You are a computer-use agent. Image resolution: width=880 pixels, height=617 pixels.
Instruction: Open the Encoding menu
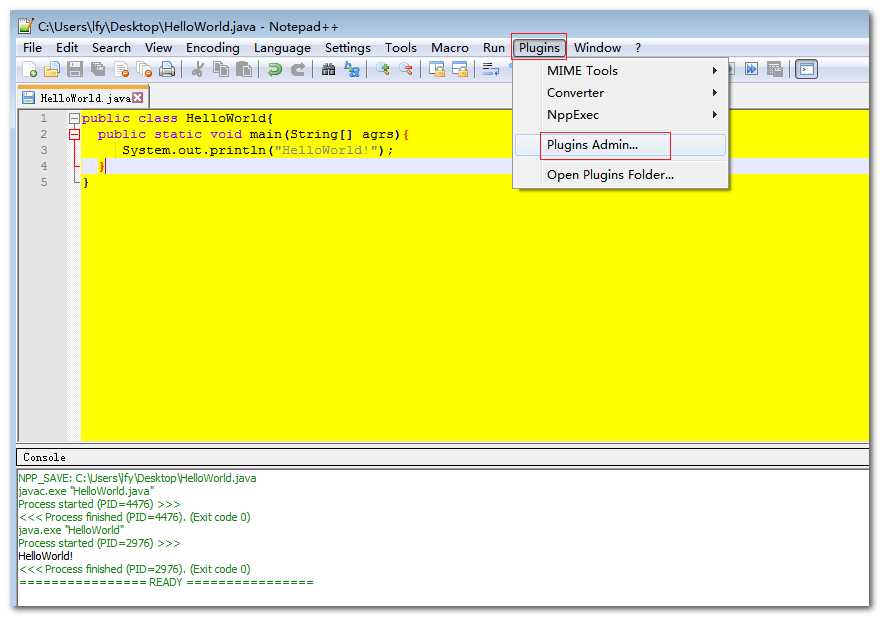coord(213,48)
